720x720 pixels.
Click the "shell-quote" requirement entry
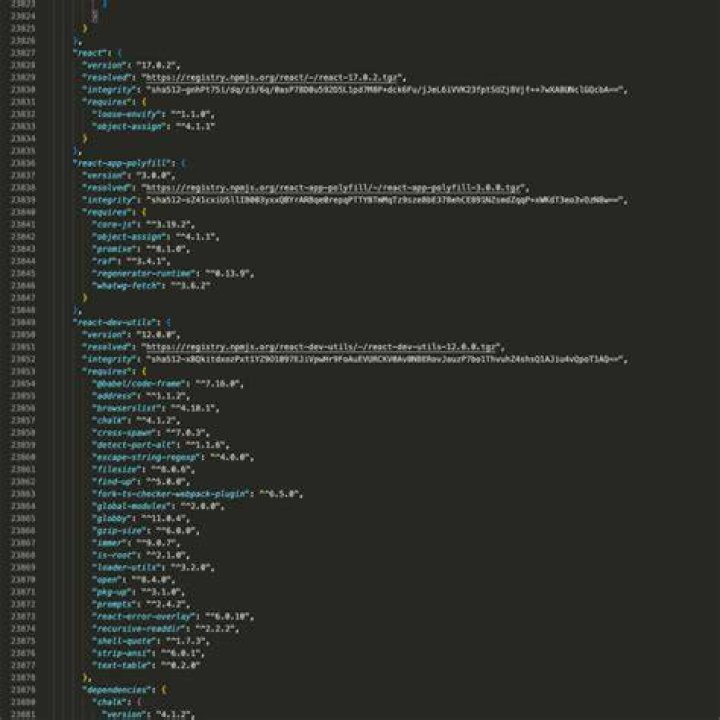pyautogui.click(x=151, y=641)
